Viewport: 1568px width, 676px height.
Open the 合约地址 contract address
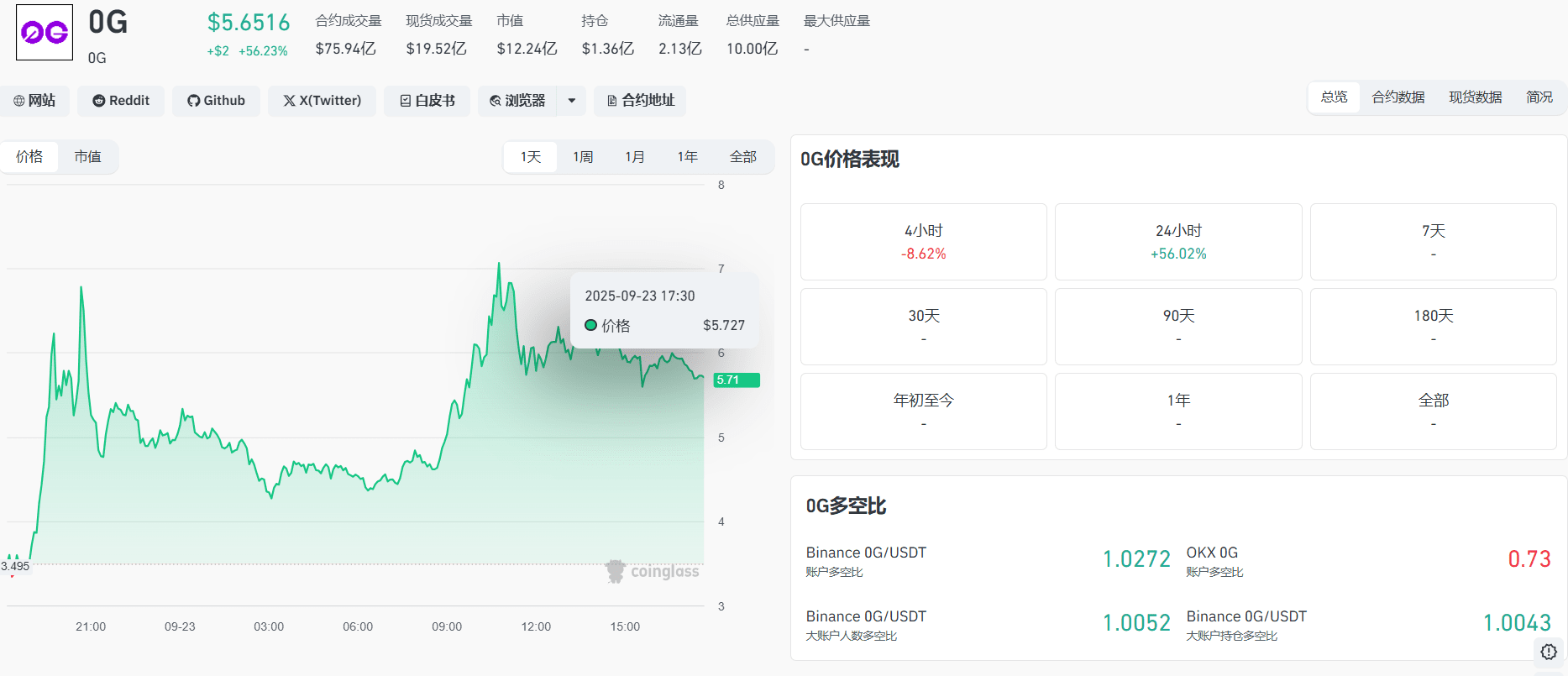coord(640,101)
